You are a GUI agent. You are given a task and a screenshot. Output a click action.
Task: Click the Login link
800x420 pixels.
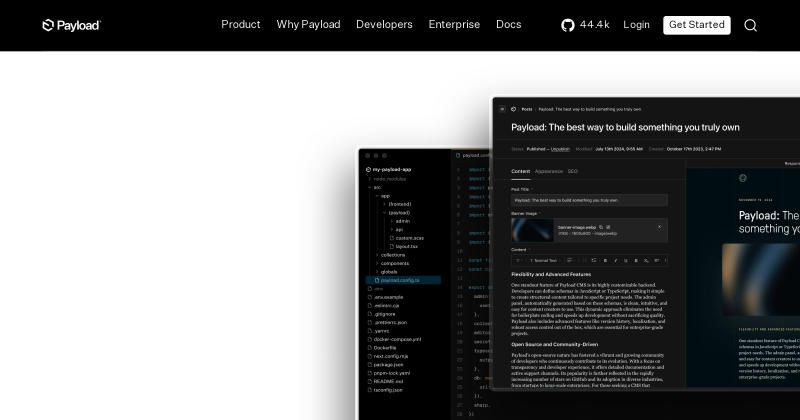pyautogui.click(x=636, y=24)
